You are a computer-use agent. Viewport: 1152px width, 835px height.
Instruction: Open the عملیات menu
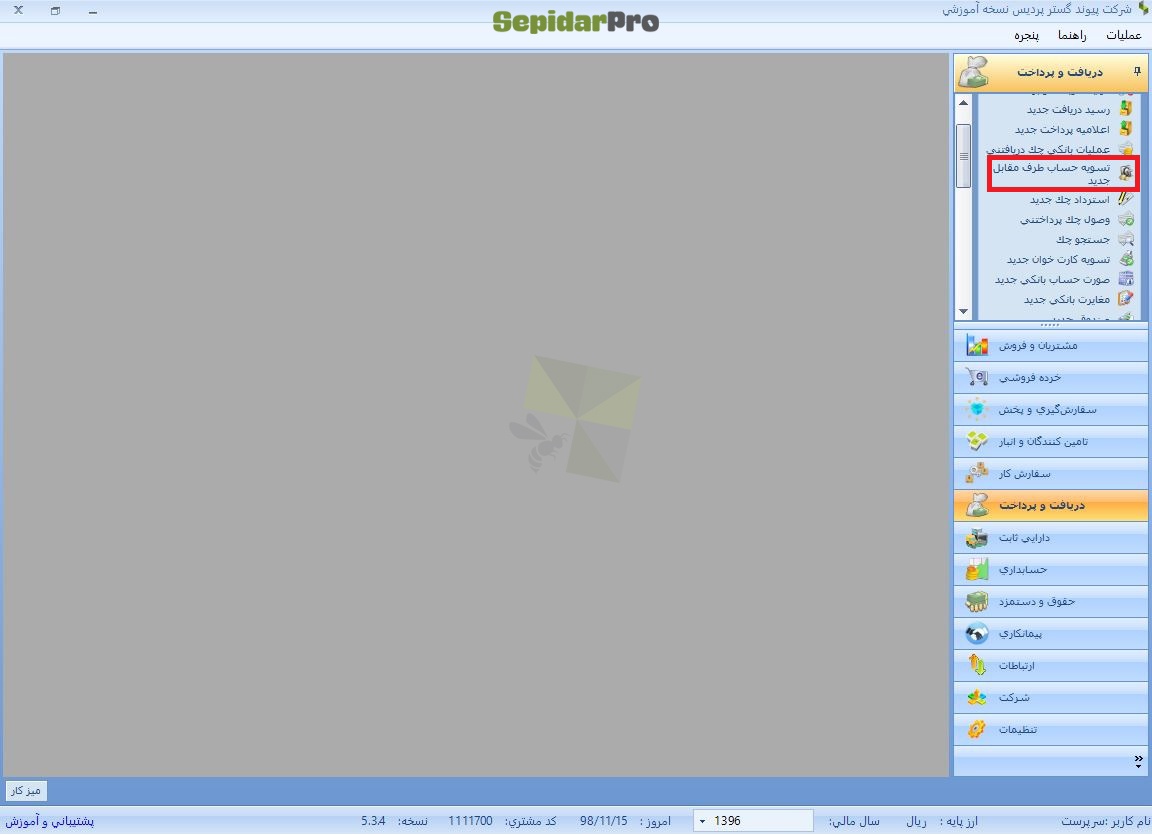coord(1123,35)
